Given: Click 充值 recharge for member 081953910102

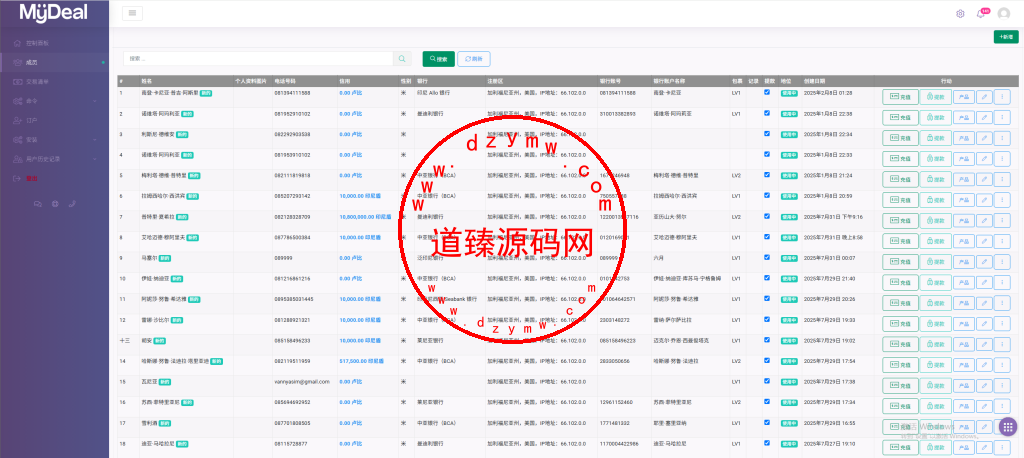Looking at the screenshot, I should pos(900,159).
